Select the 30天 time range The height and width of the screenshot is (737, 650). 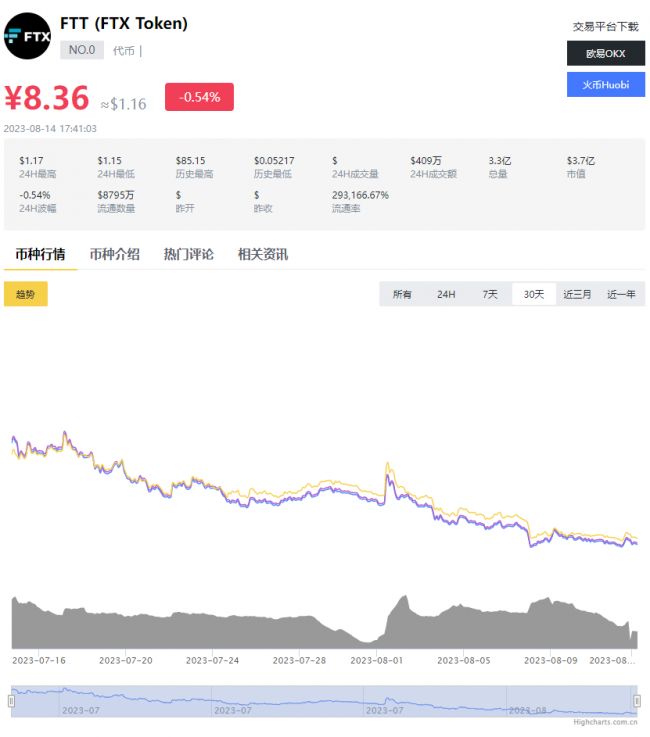534,294
